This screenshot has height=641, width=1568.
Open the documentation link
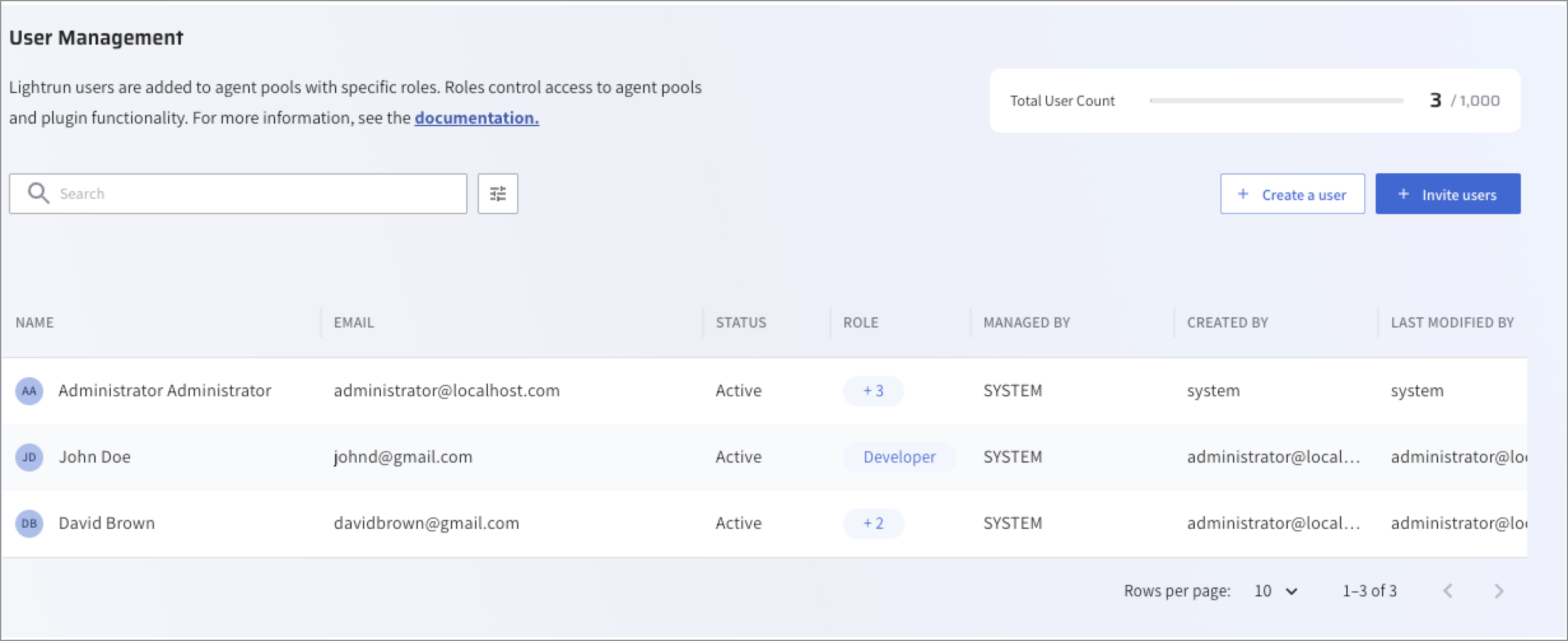point(476,118)
